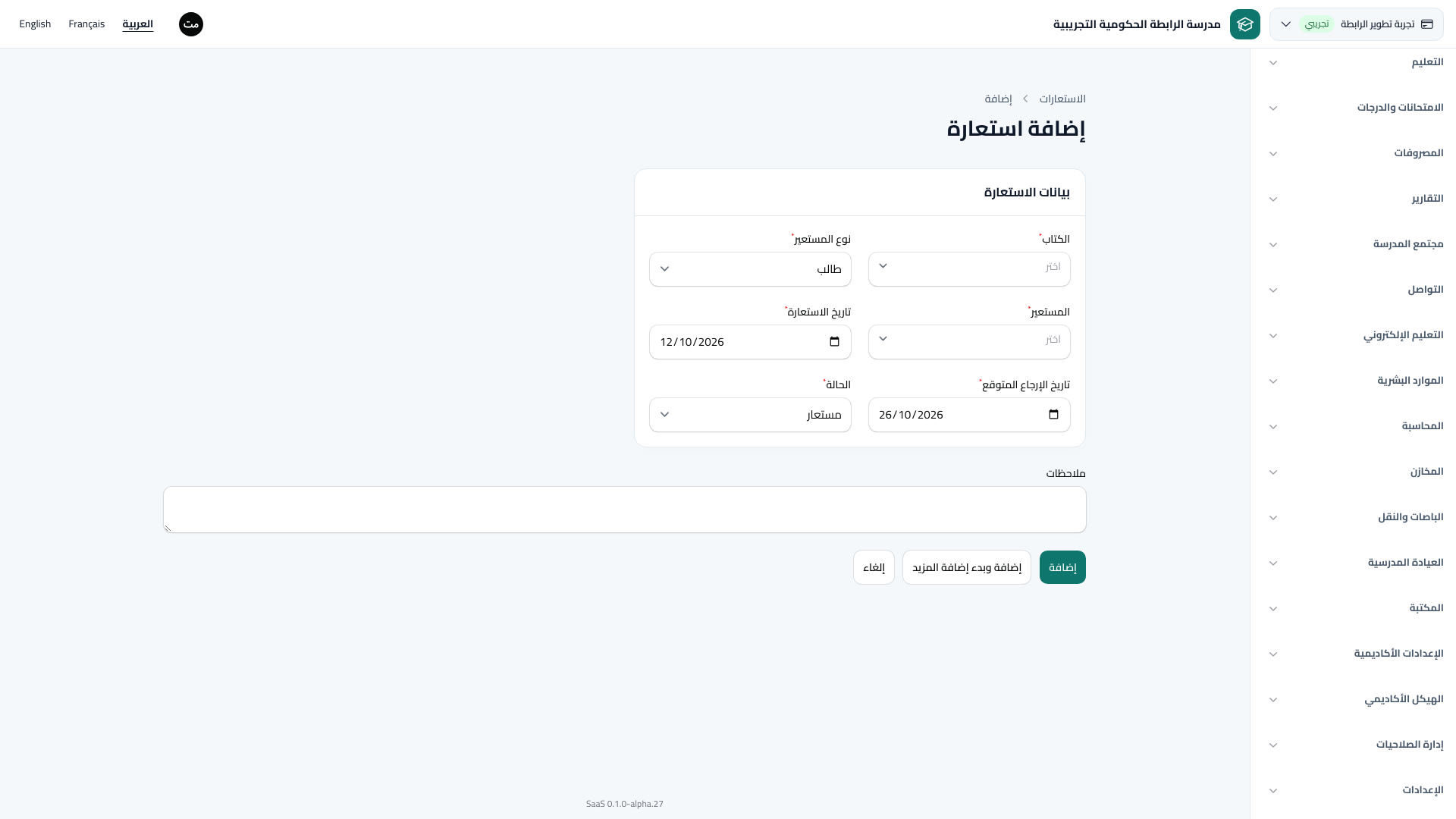The width and height of the screenshot is (1456, 819).
Task: Click into the ملاحظات notes textarea
Action: coord(625,510)
